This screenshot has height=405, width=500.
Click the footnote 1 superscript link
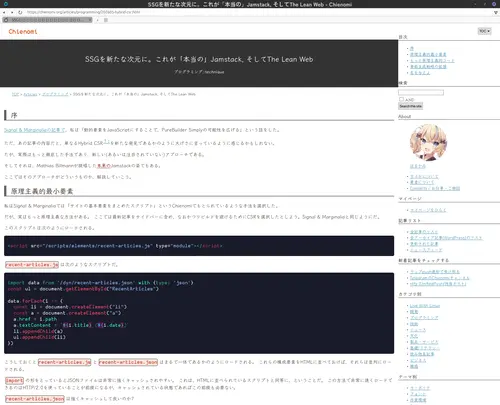tap(106, 141)
